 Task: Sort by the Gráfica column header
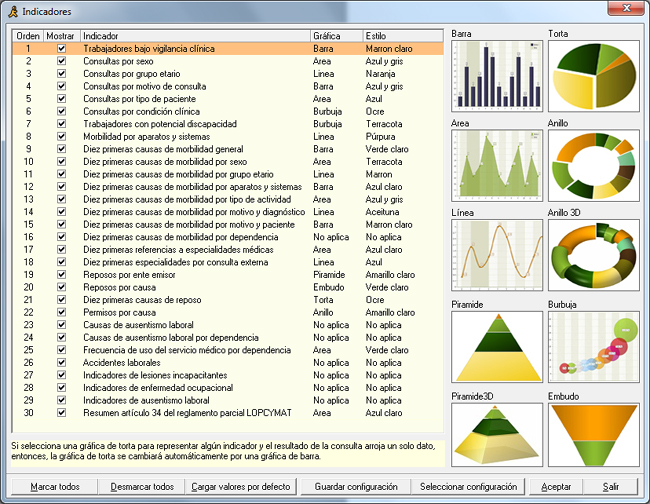[335, 35]
